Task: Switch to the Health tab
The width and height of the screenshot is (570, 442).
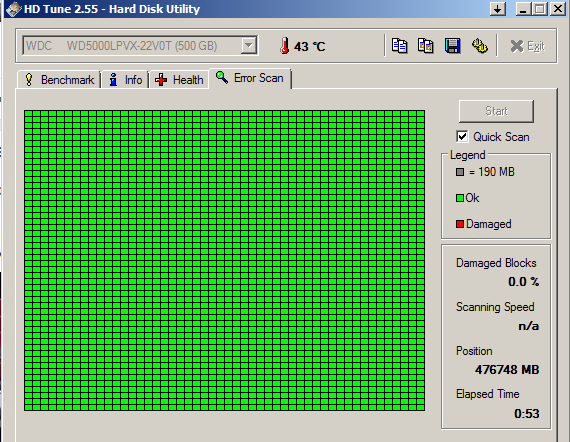Action: click(x=179, y=80)
